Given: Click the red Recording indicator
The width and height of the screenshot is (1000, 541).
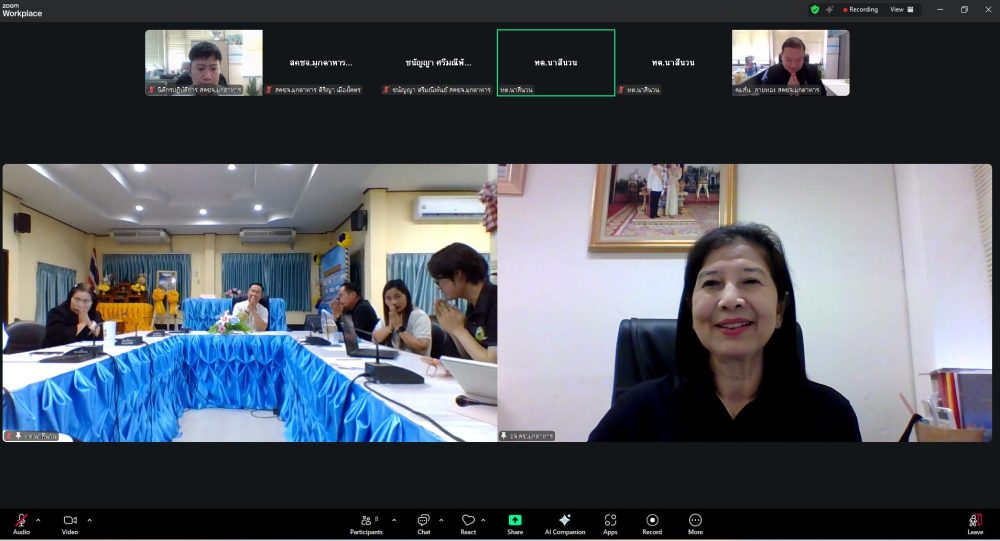Looking at the screenshot, I should pyautogui.click(x=861, y=9).
